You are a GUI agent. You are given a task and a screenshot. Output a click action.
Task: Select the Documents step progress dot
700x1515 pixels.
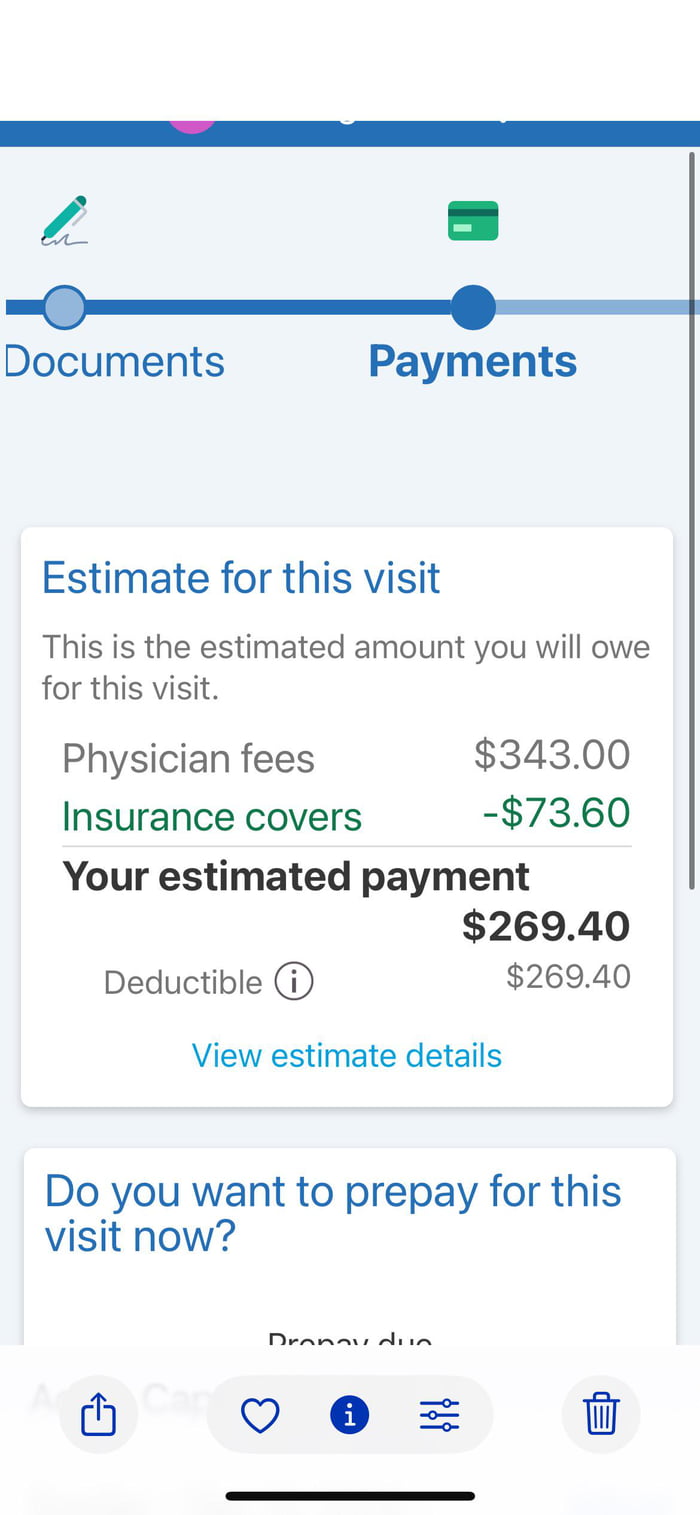click(64, 306)
